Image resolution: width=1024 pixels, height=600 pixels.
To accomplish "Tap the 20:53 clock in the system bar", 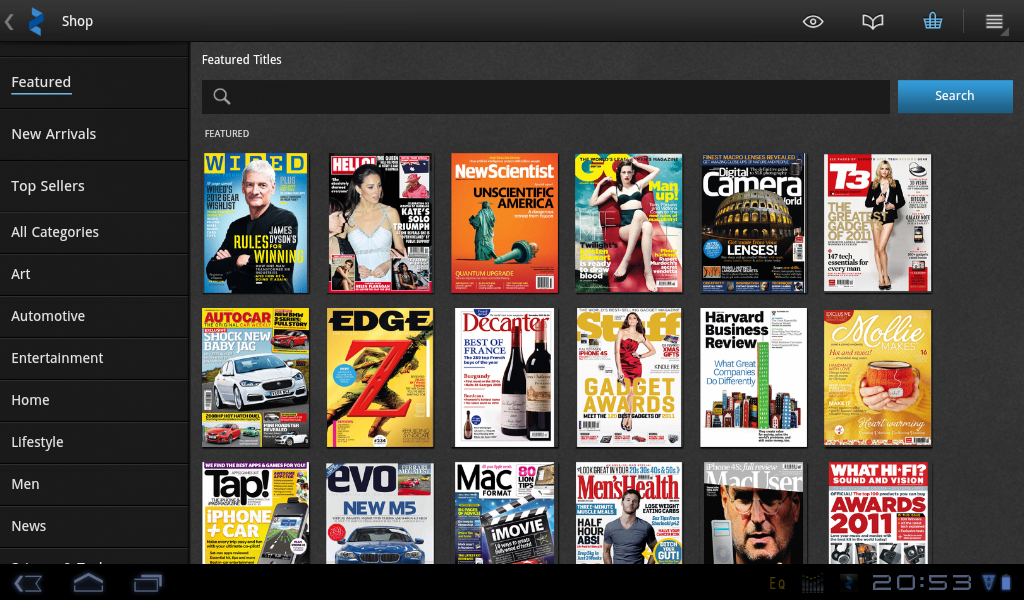I will coord(923,582).
